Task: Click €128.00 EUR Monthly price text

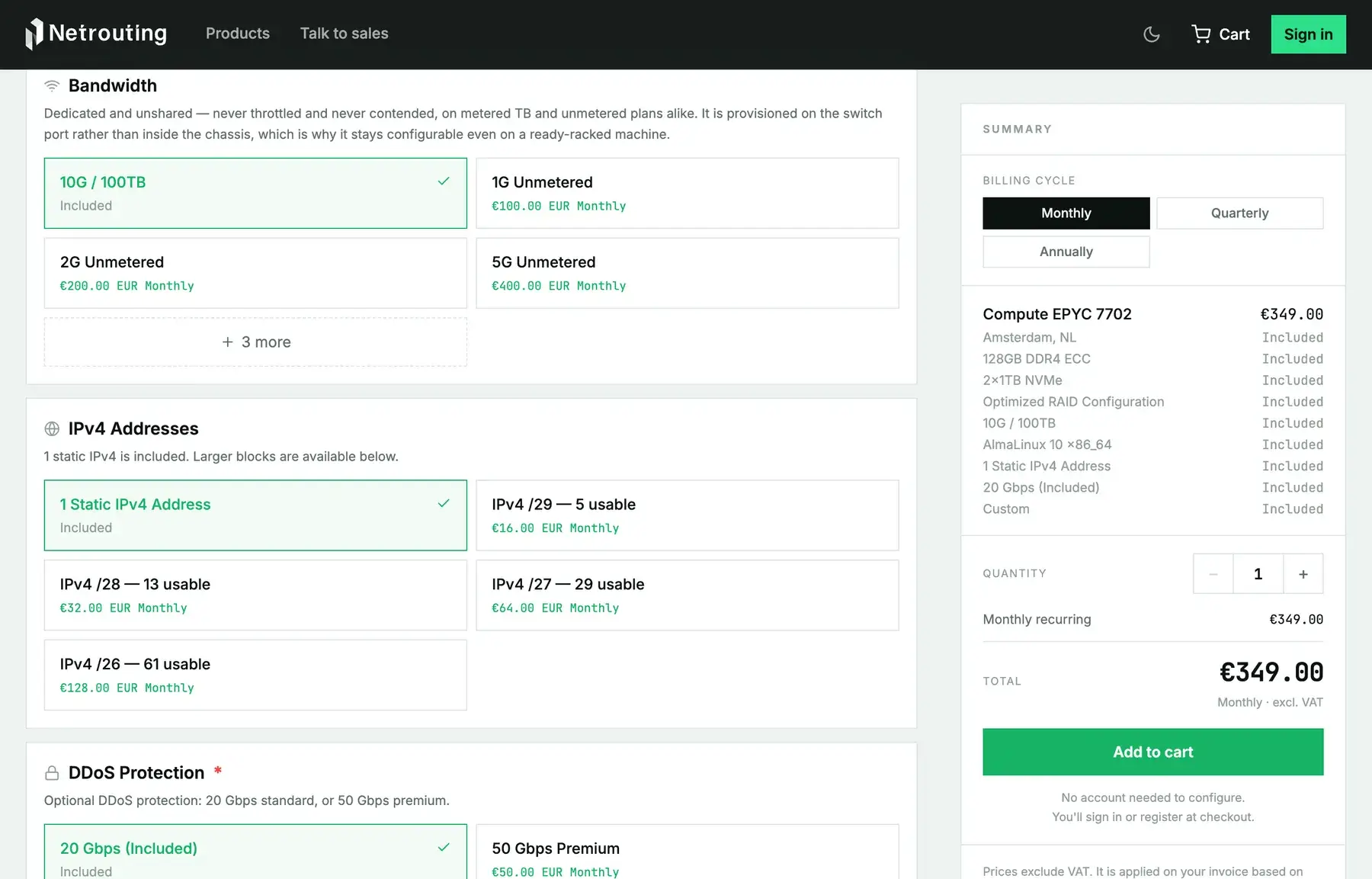Action: coord(127,688)
